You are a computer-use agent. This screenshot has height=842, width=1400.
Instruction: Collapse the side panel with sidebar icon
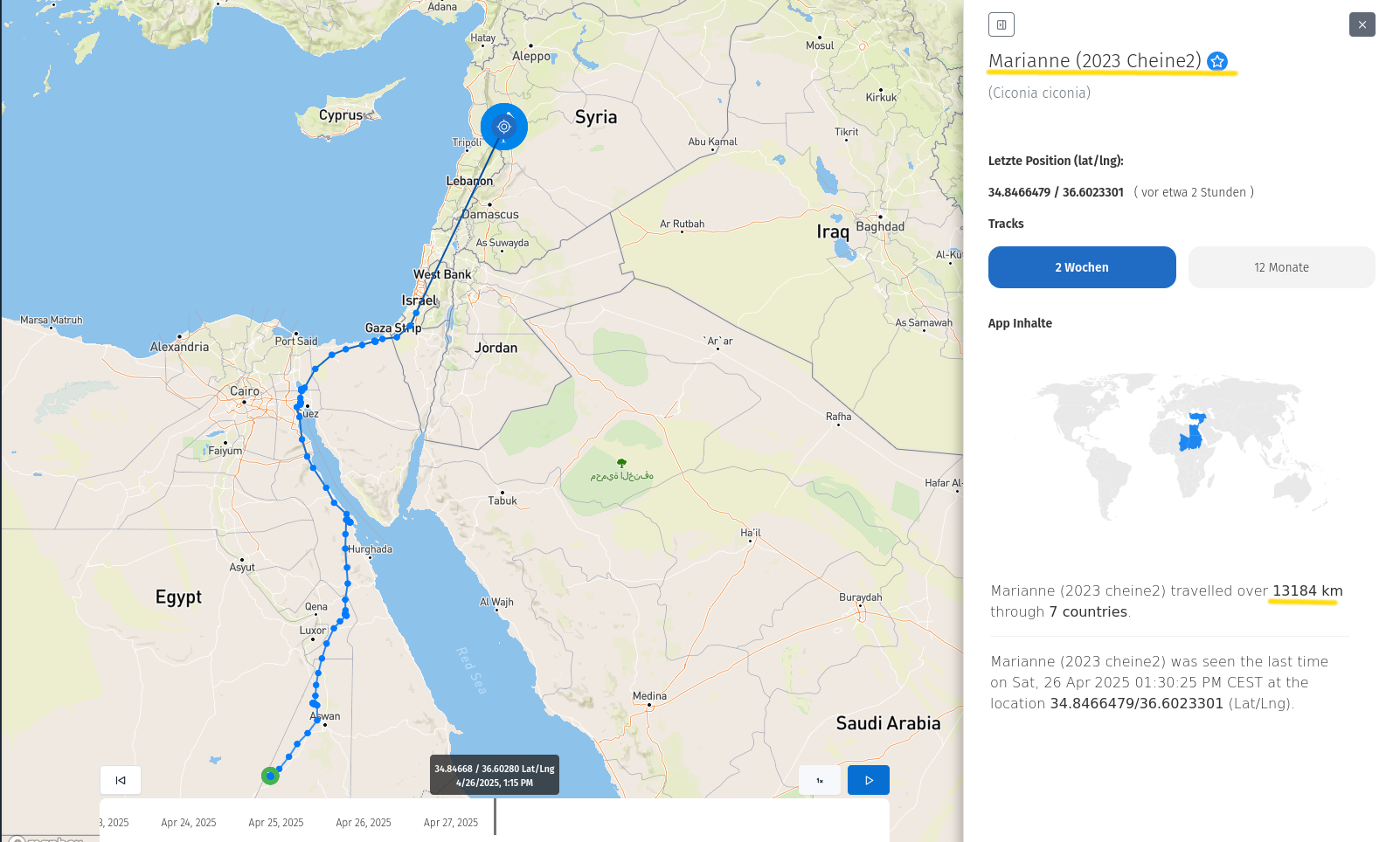1001,24
